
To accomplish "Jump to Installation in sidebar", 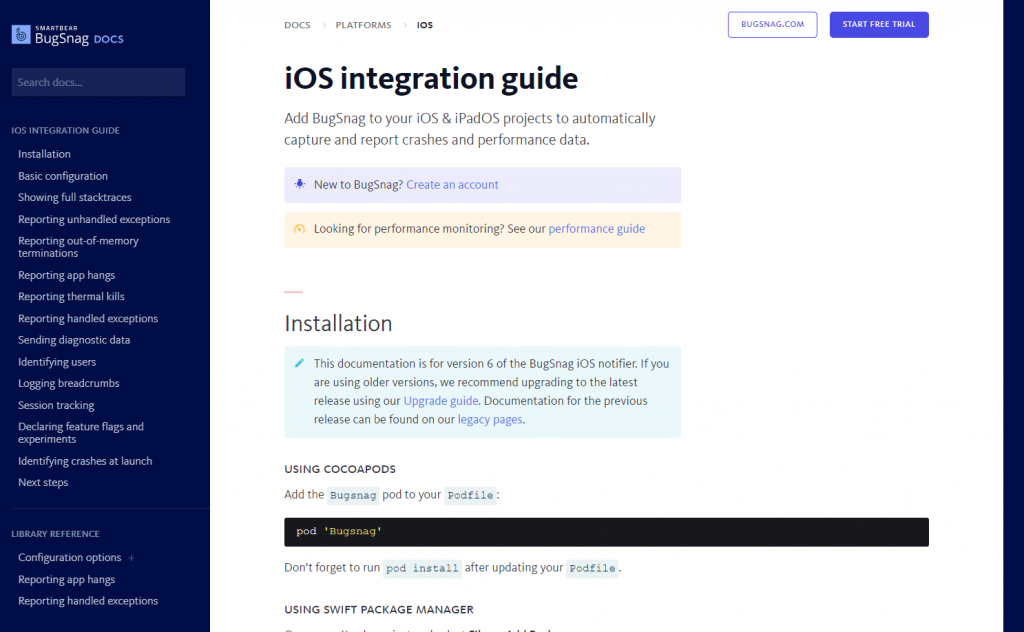I will [44, 154].
